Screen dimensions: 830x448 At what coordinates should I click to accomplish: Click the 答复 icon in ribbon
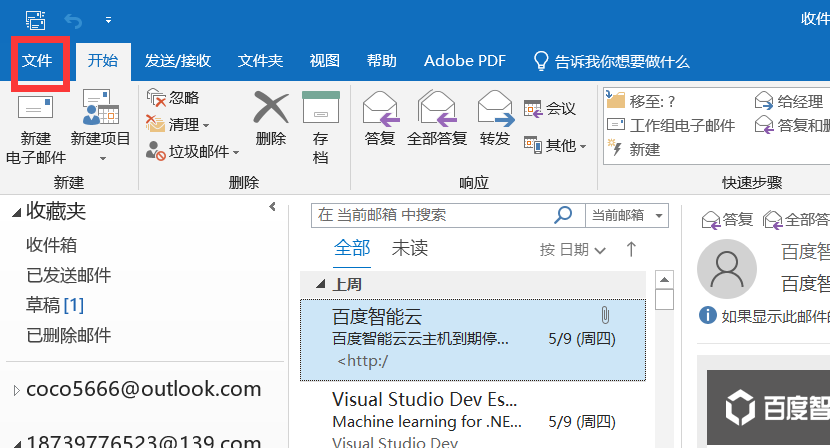(381, 108)
